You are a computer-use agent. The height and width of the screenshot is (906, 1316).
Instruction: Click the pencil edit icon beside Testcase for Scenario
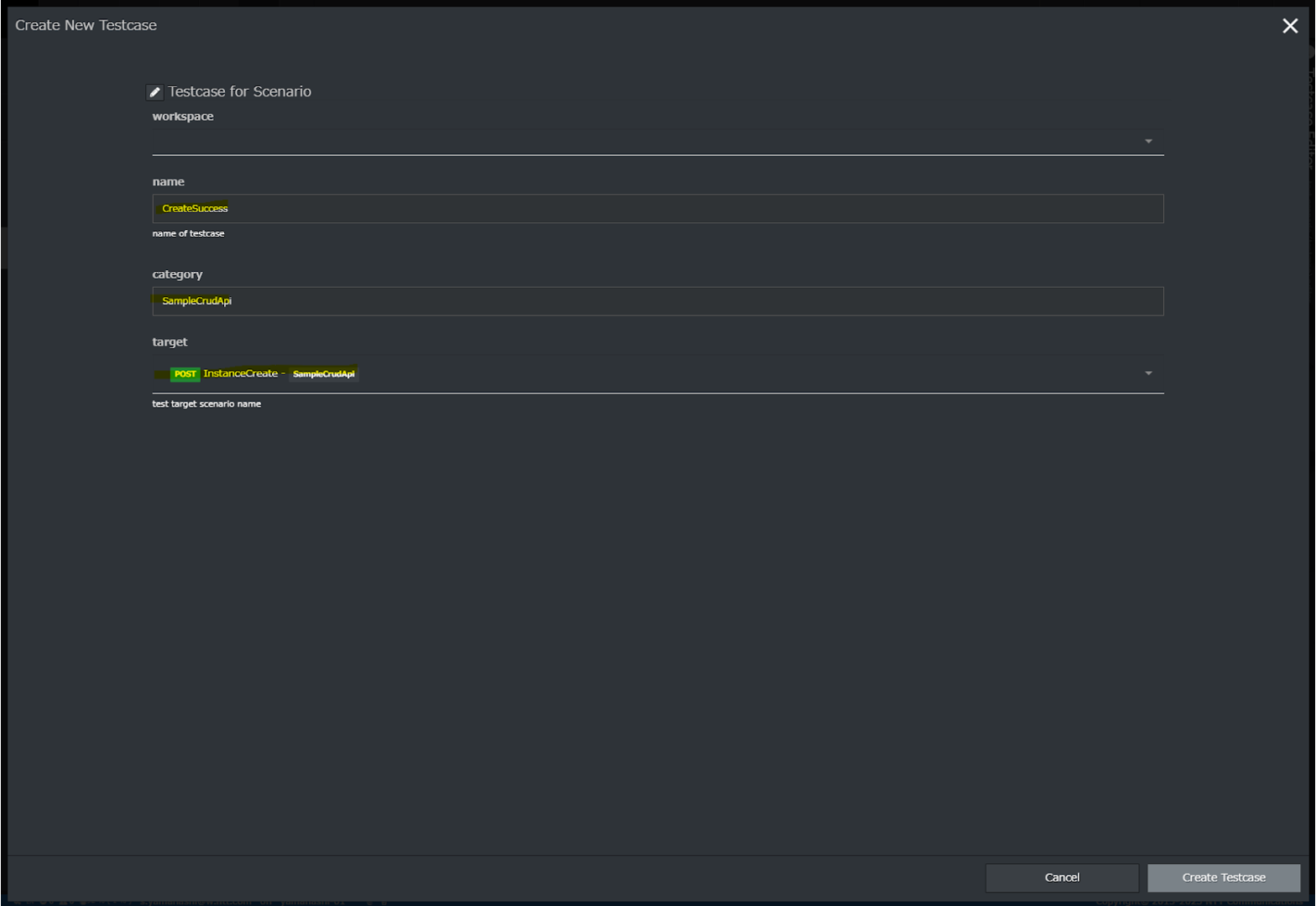(x=154, y=92)
